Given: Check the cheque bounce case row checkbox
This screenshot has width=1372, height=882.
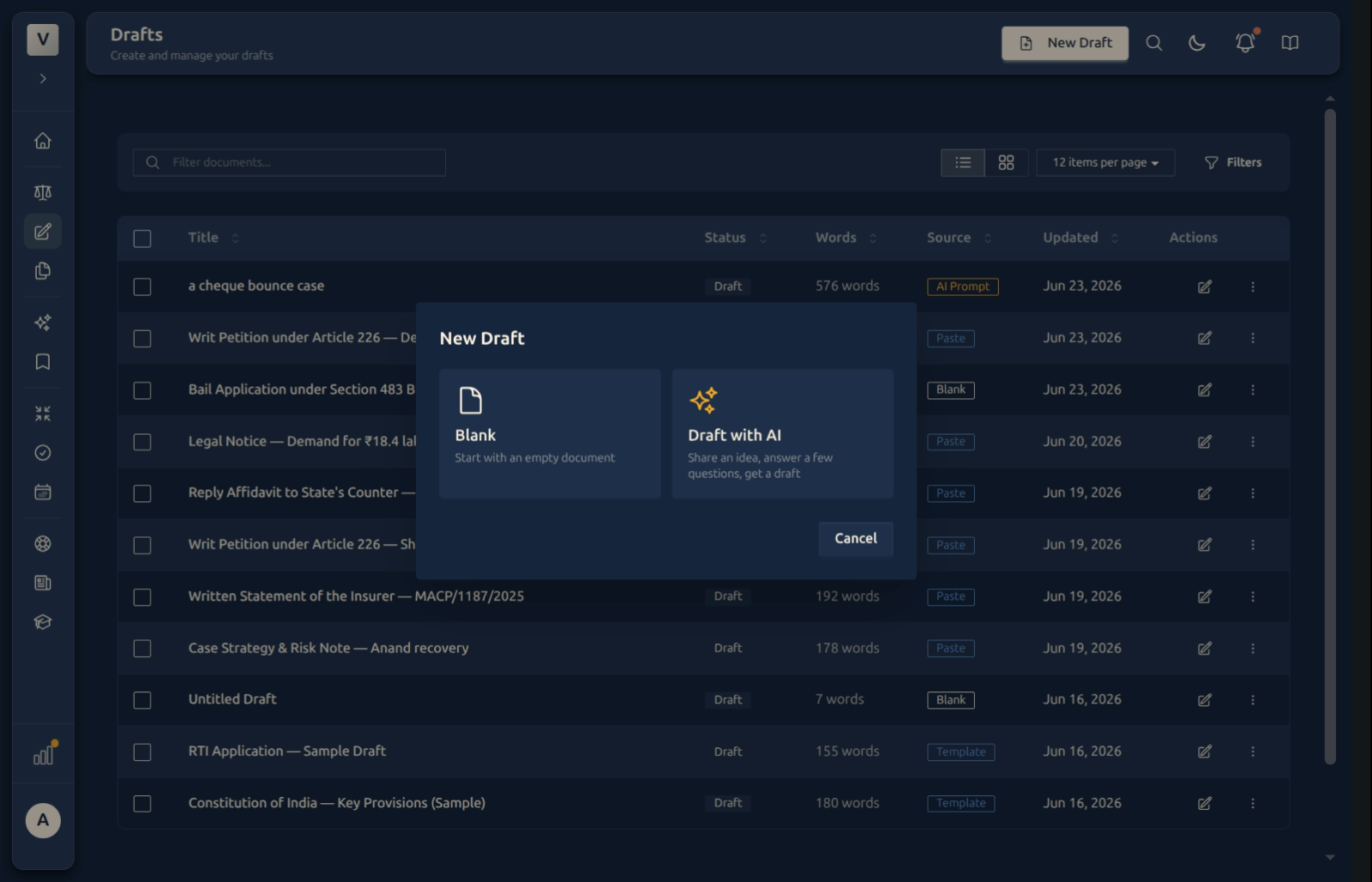Looking at the screenshot, I should 142,287.
